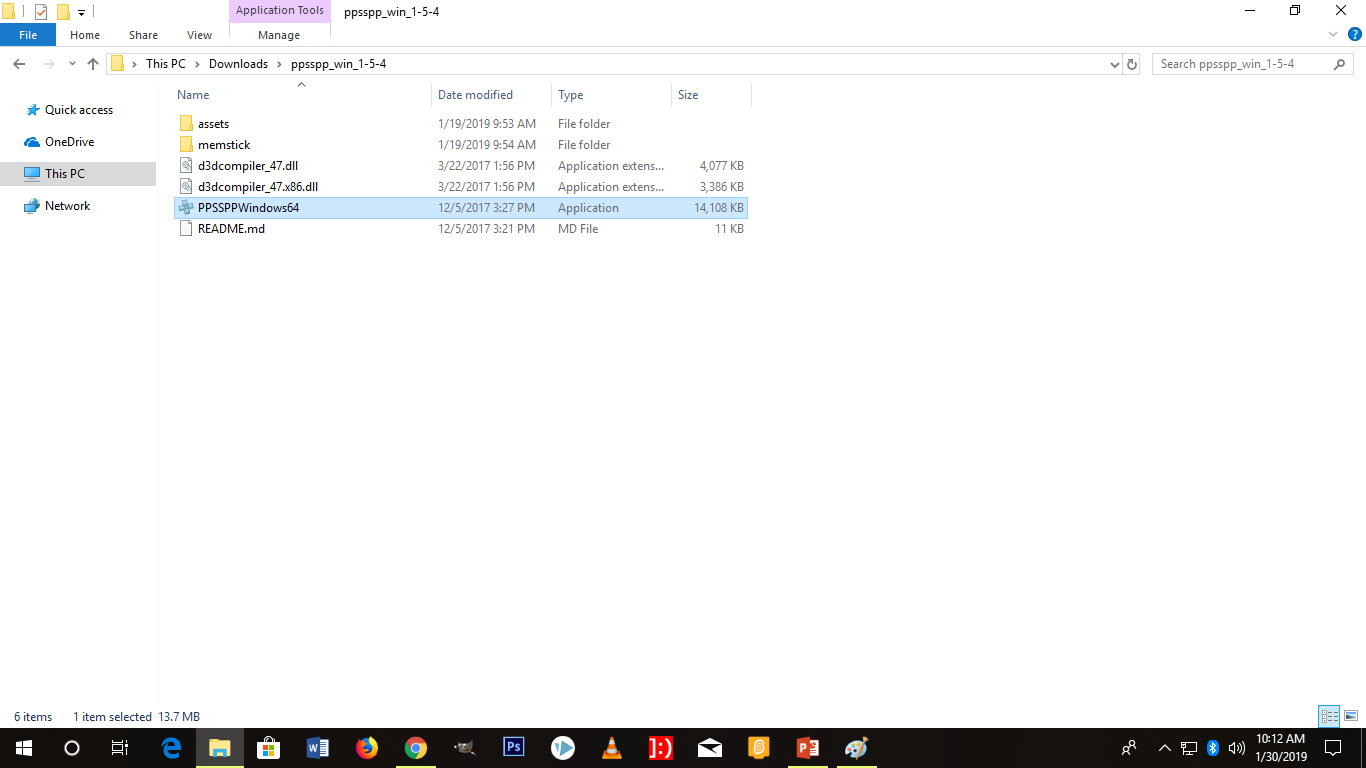This screenshot has width=1366, height=768.
Task: Launch Microsoft Edge from taskbar
Action: [x=171, y=748]
